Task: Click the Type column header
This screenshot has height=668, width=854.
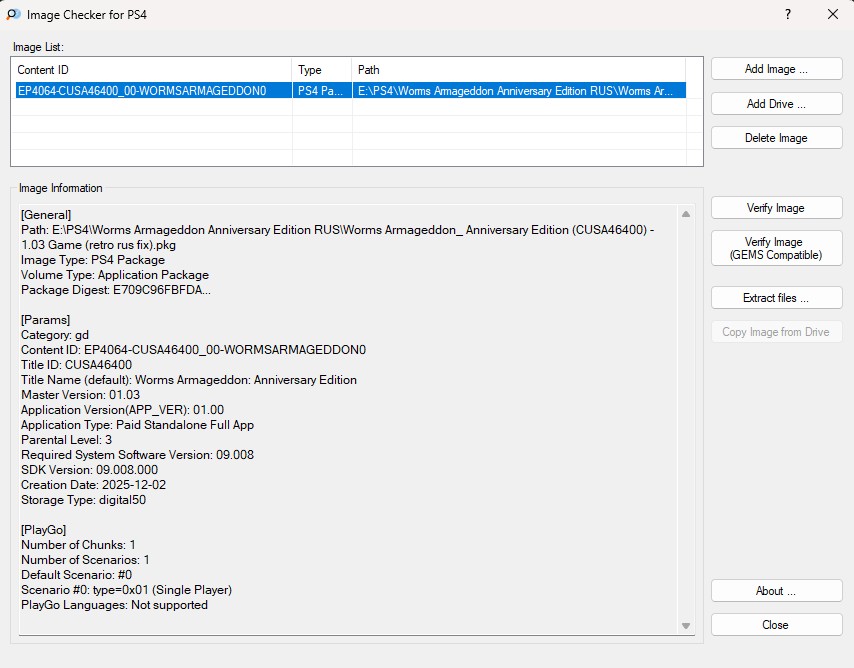Action: (x=321, y=70)
